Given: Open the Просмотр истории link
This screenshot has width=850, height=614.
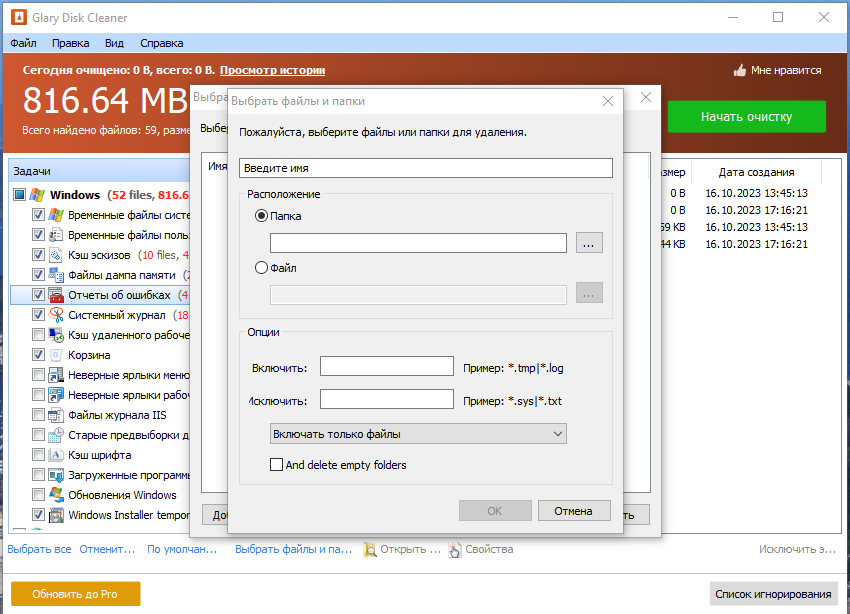Looking at the screenshot, I should [272, 70].
